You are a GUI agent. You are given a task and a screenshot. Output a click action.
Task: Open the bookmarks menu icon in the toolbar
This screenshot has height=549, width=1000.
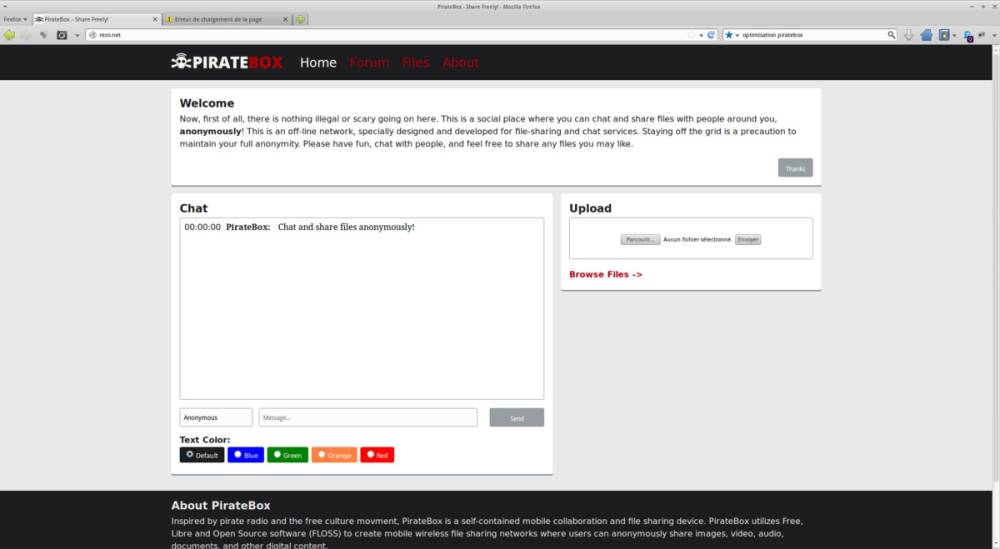coord(944,35)
